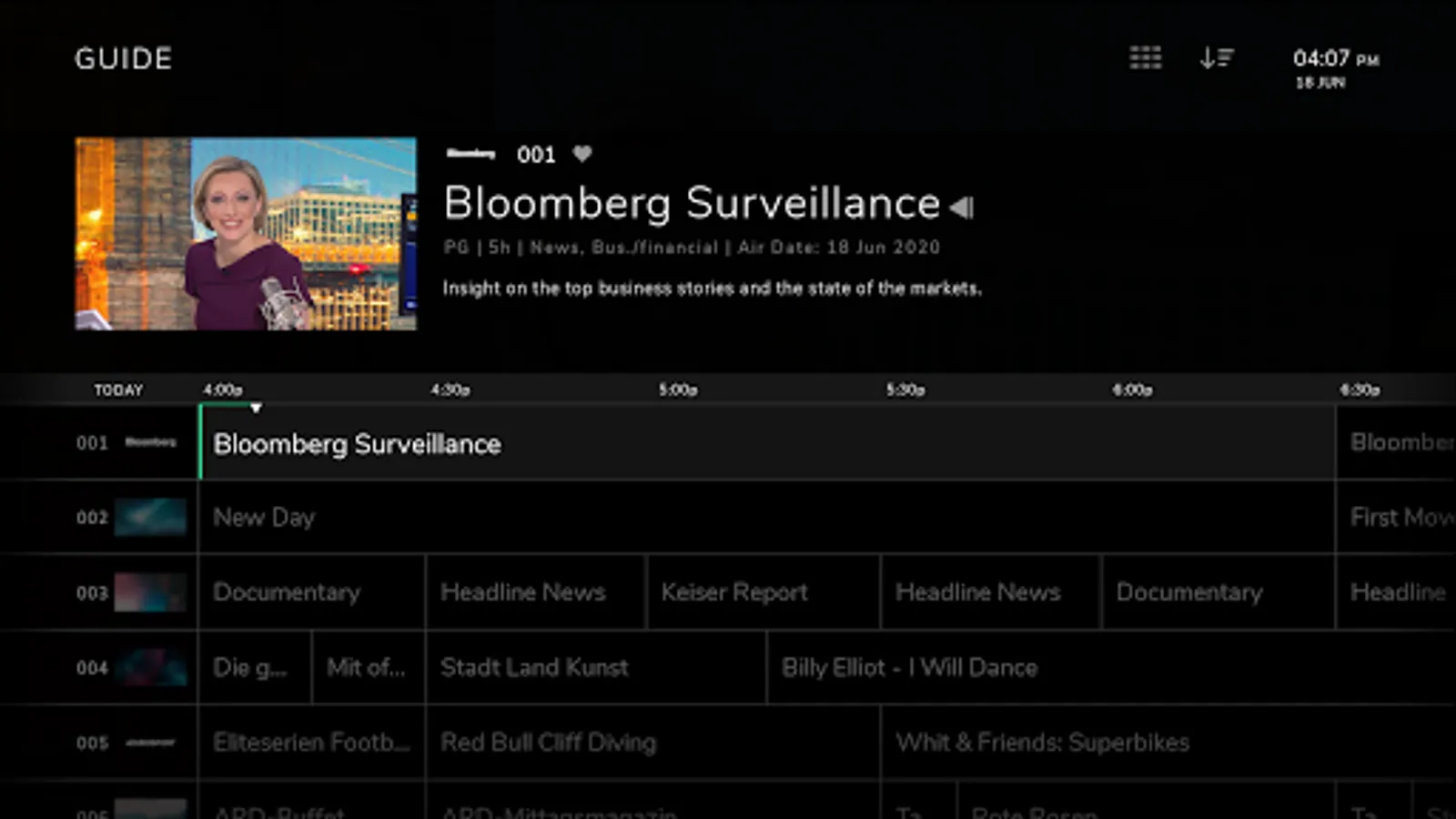Select channel 002 logo thumbnail
Viewport: 1456px width, 819px height.
coord(150,517)
